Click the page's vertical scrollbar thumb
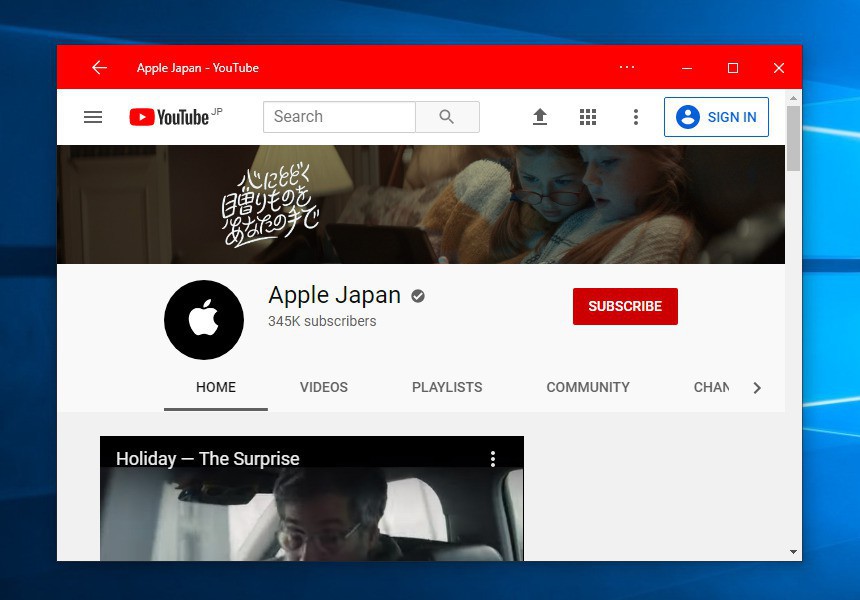 pos(793,138)
